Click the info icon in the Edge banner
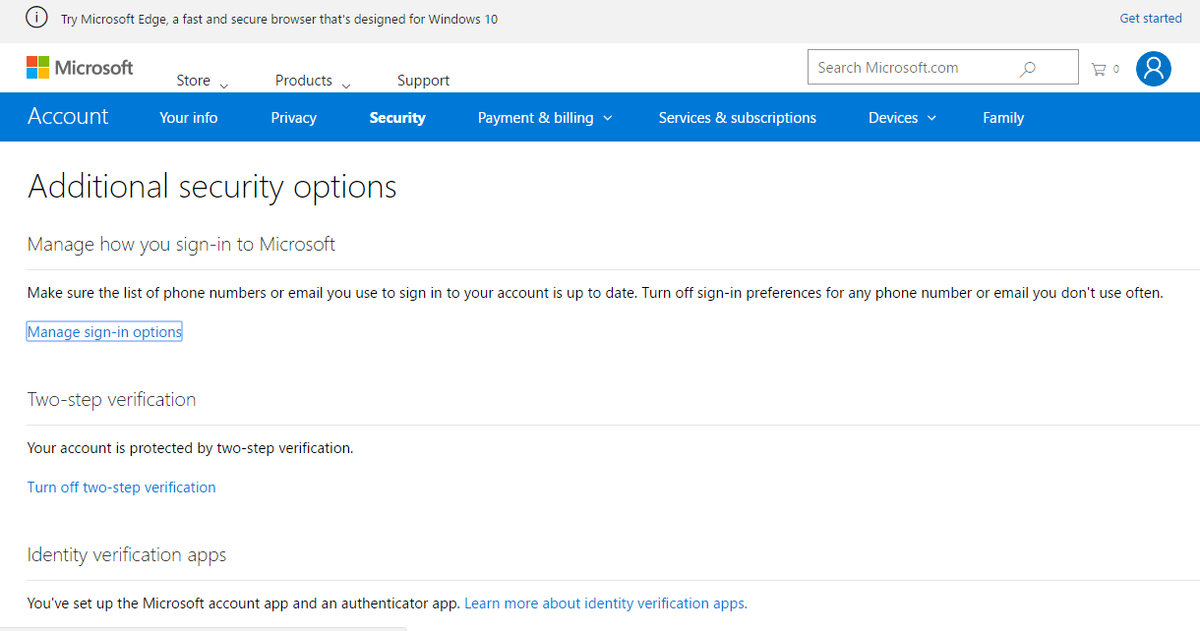This screenshot has height=631, width=1200. click(36, 18)
